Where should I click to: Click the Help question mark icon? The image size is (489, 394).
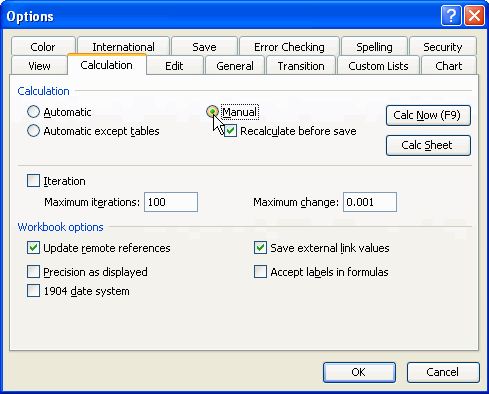[451, 16]
